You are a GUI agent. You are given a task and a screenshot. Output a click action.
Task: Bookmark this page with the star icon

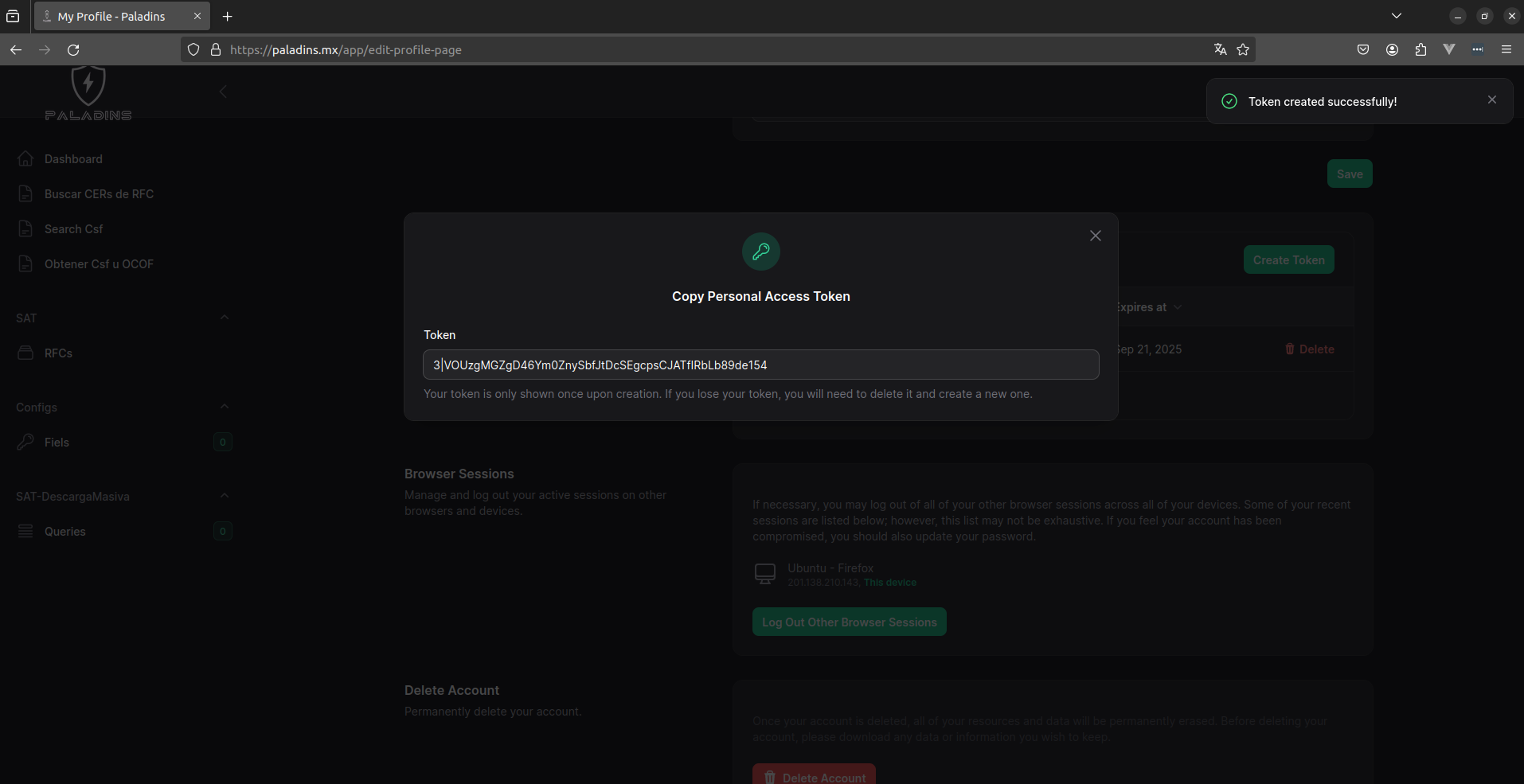pos(1243,49)
